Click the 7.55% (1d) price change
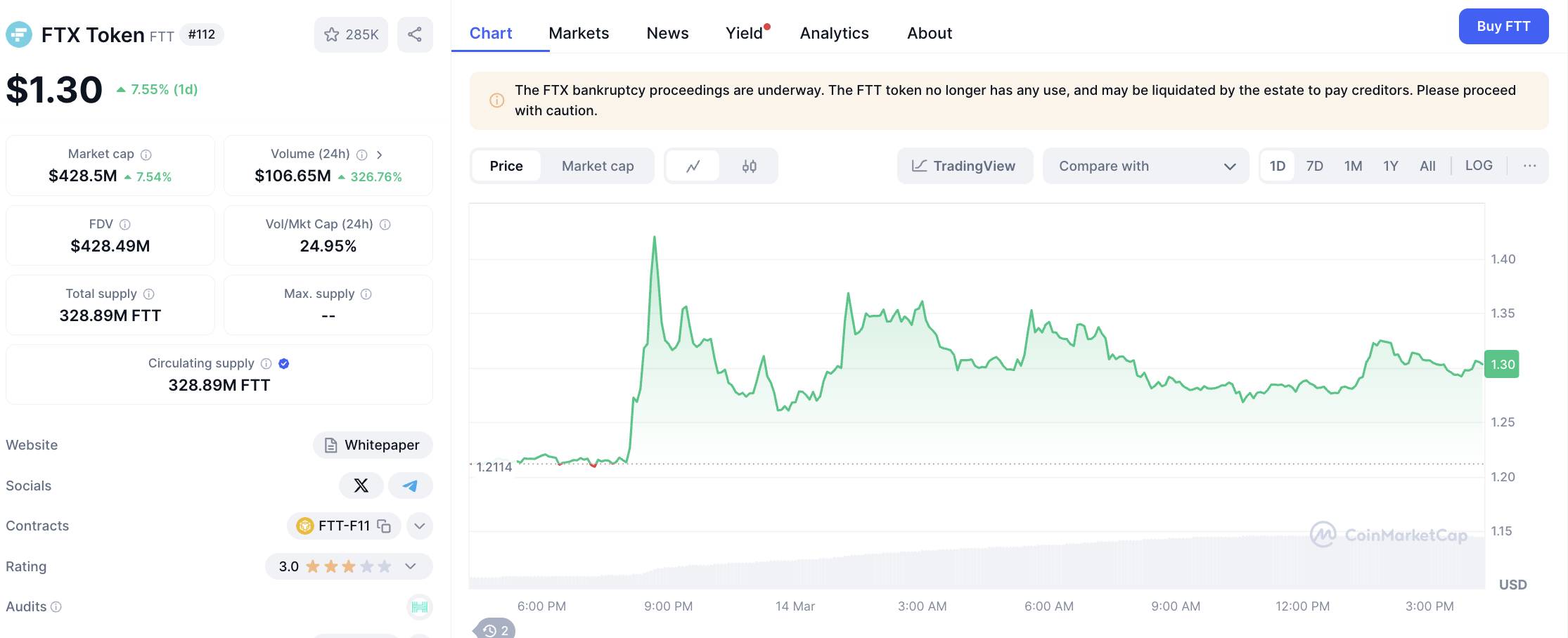The width and height of the screenshot is (1568, 638). pyautogui.click(x=158, y=89)
